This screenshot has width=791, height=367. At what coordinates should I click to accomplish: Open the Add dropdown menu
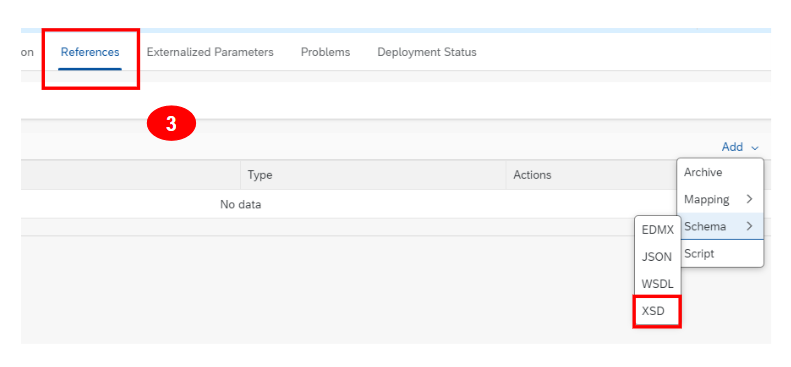click(740, 147)
